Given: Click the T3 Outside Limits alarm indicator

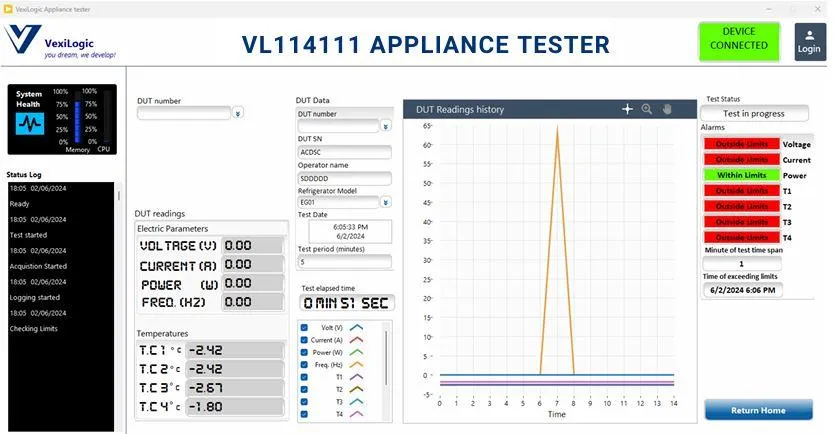Looking at the screenshot, I should click(x=742, y=222).
